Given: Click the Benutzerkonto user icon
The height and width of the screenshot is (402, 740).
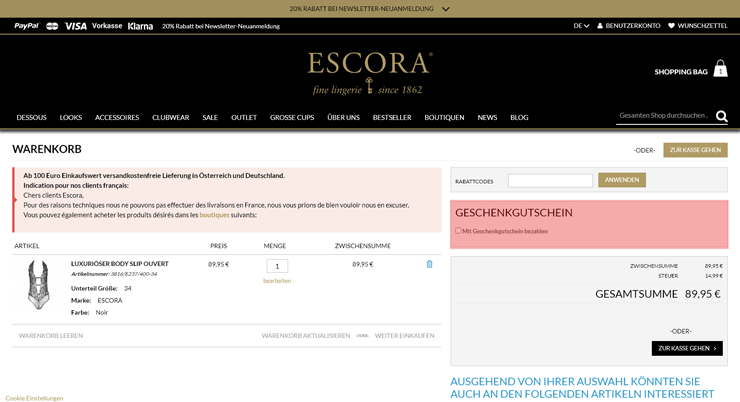Looking at the screenshot, I should (x=600, y=26).
